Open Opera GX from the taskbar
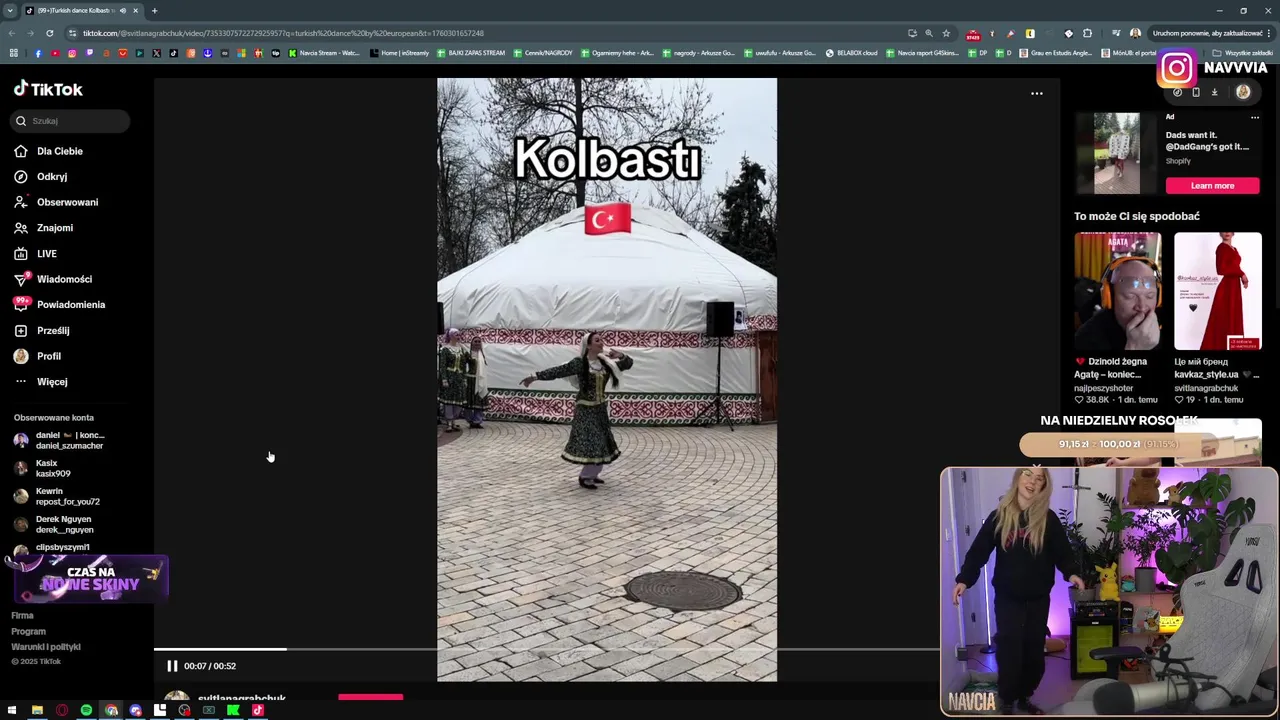Image resolution: width=1280 pixels, height=720 pixels. 62,711
